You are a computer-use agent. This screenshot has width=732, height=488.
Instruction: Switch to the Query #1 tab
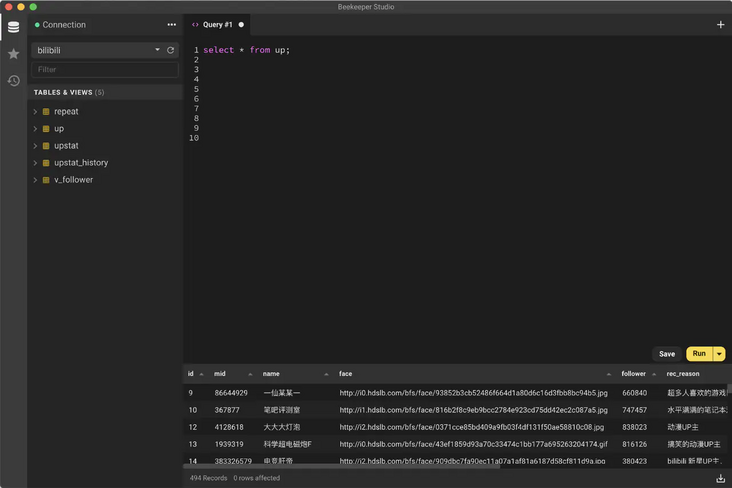tap(217, 24)
